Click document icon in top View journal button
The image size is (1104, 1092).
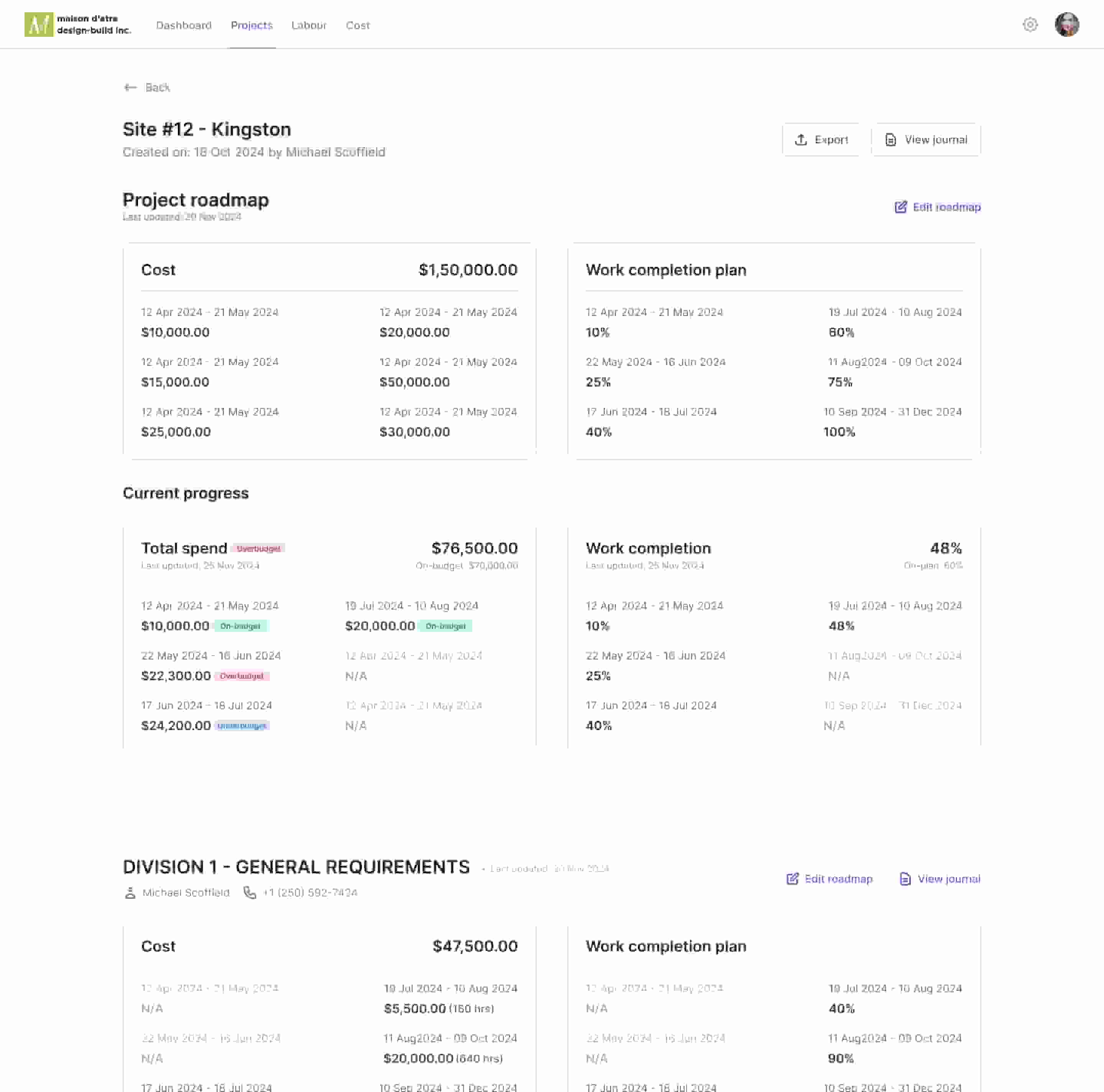890,140
